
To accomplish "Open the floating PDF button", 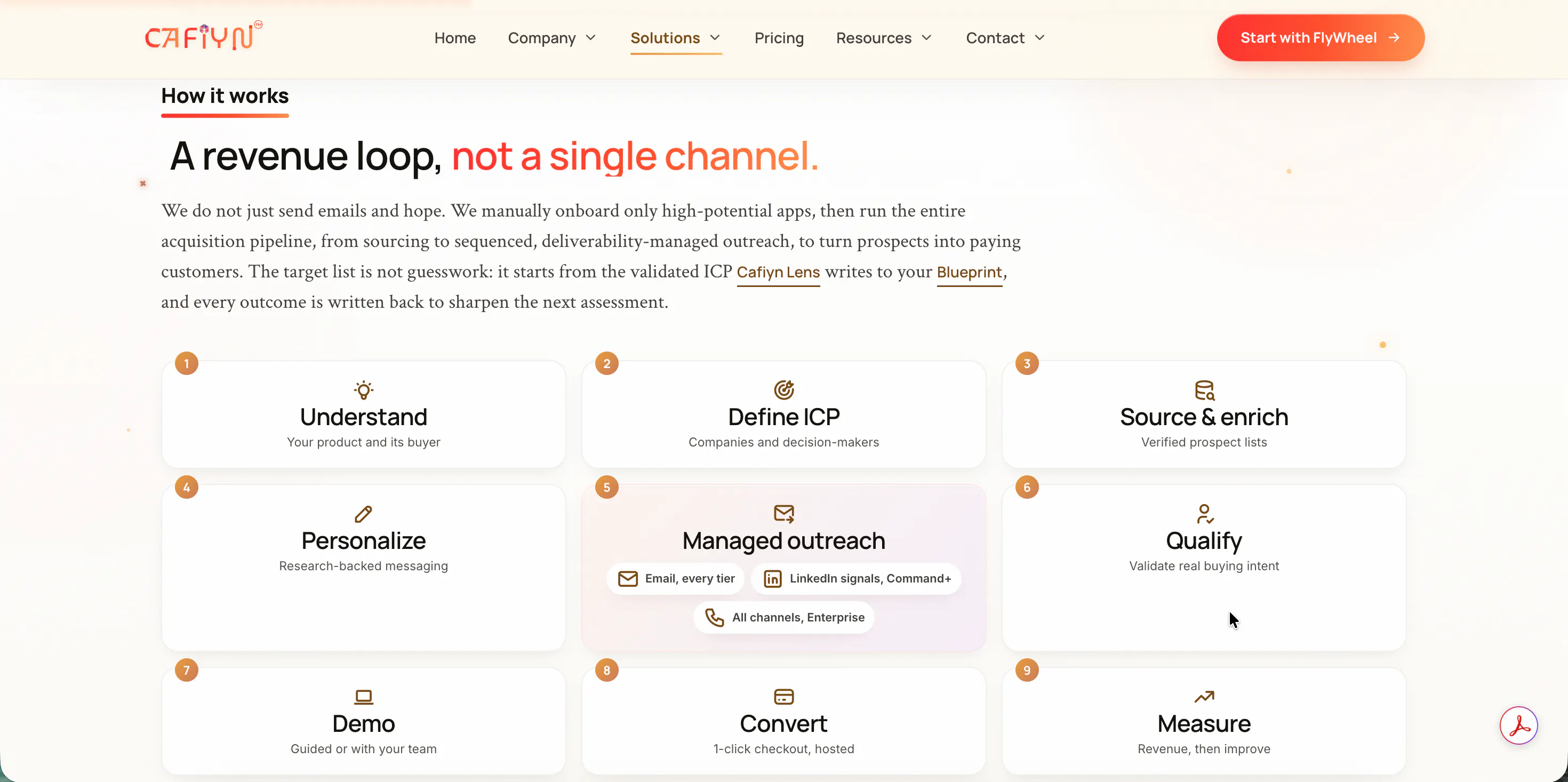I will [1518, 725].
